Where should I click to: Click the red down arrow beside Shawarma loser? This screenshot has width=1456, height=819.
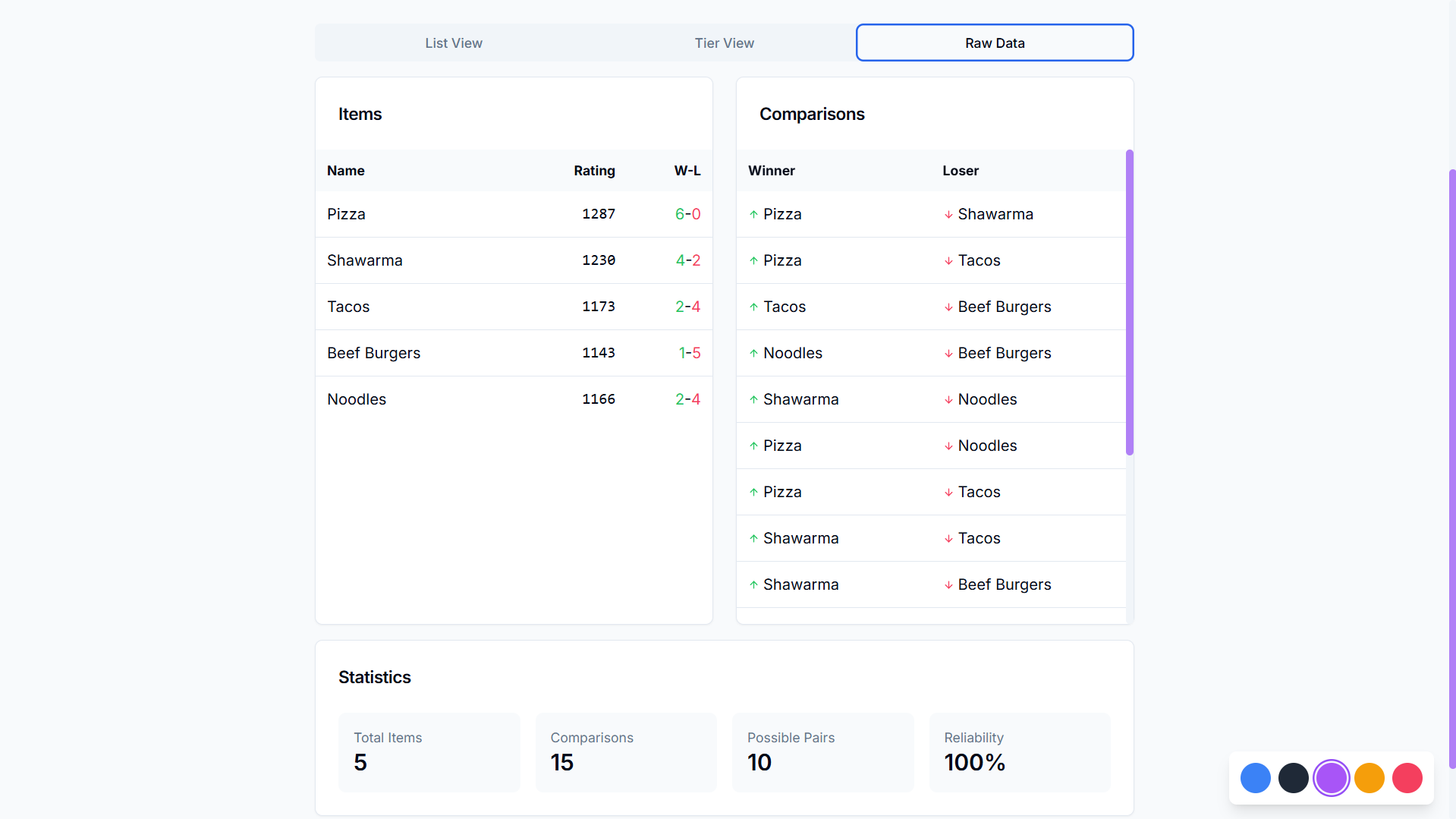click(948, 215)
